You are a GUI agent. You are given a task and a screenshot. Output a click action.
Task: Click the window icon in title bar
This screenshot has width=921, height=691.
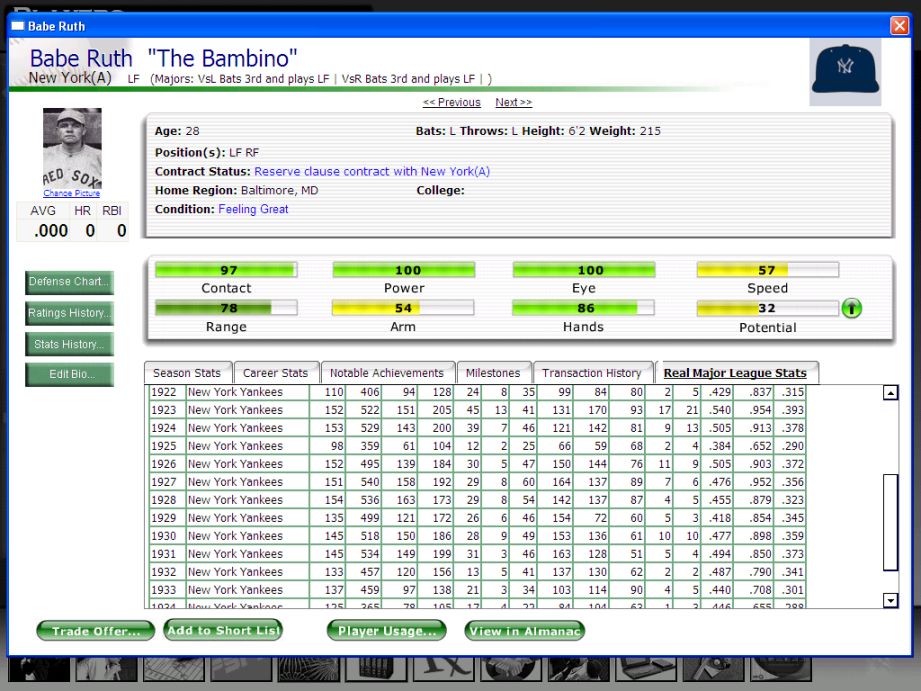pyautogui.click(x=18, y=26)
